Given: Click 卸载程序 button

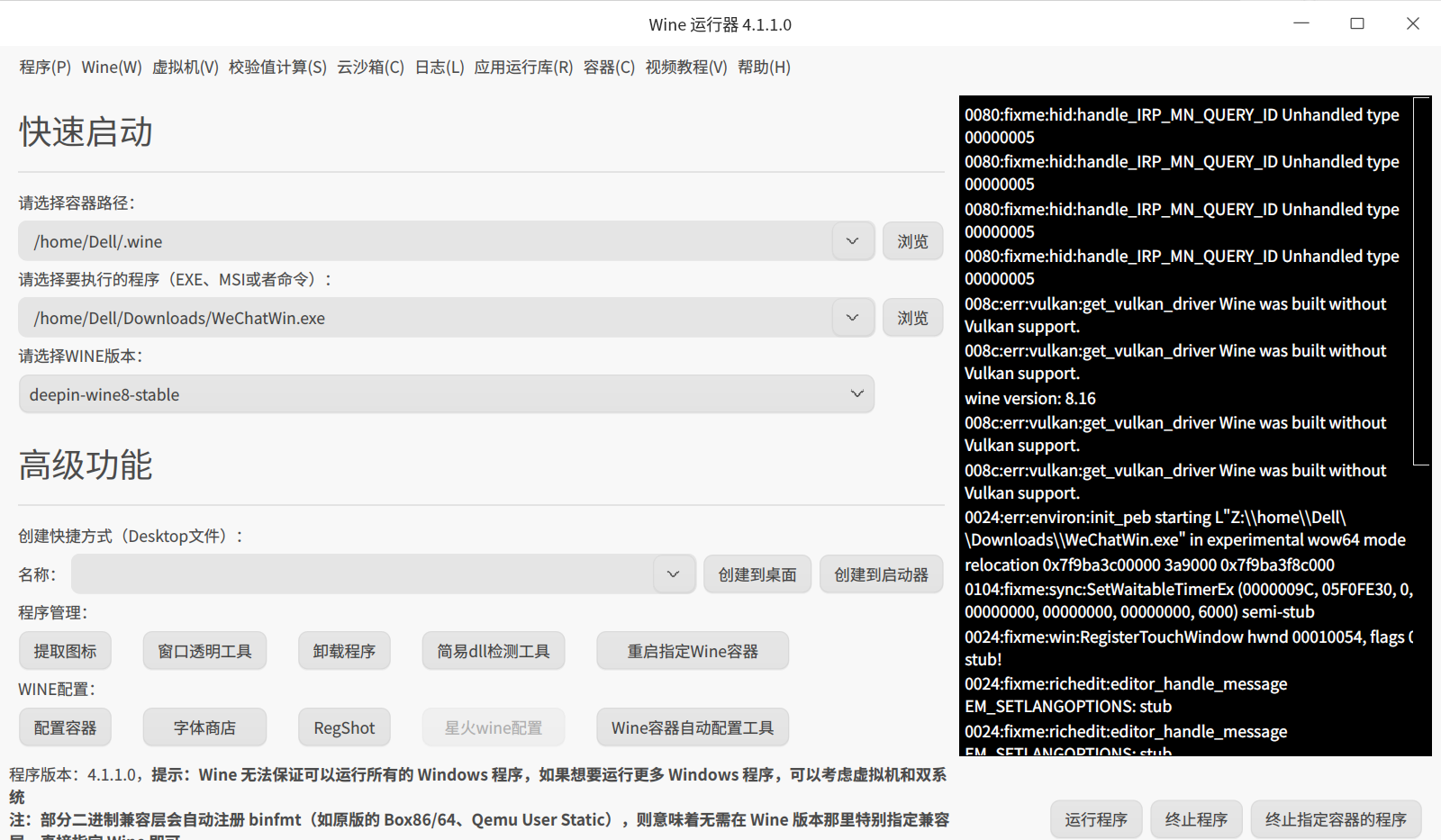Looking at the screenshot, I should (x=344, y=651).
